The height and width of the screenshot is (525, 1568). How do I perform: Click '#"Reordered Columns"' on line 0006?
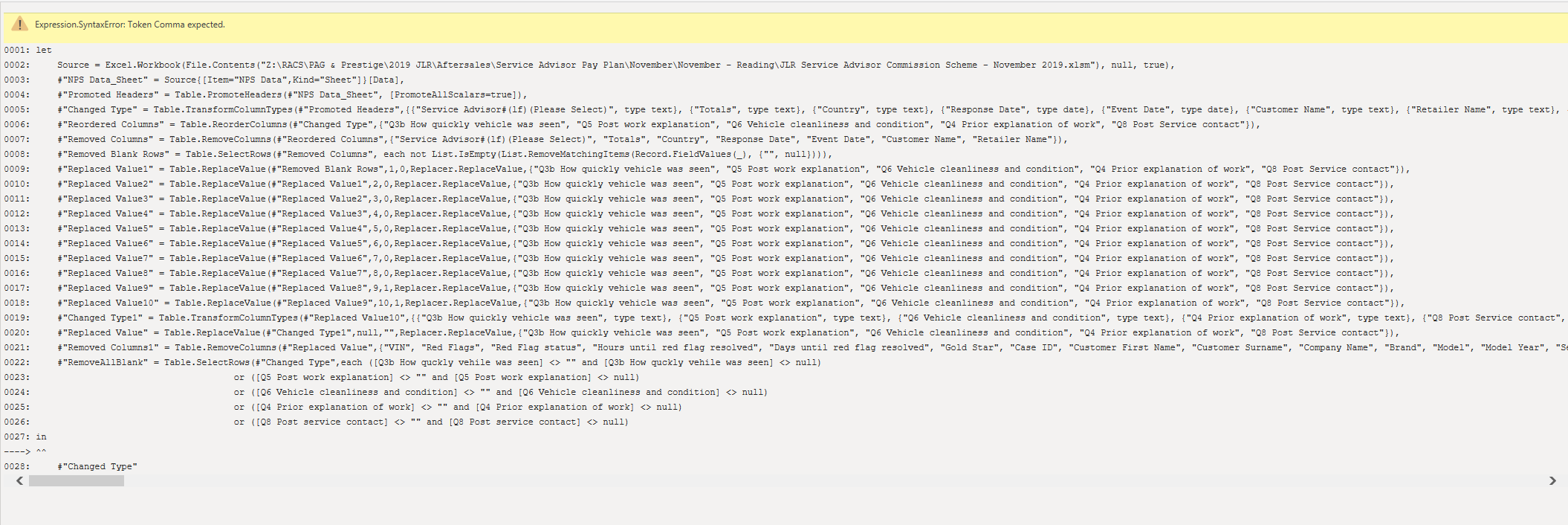coord(111,124)
